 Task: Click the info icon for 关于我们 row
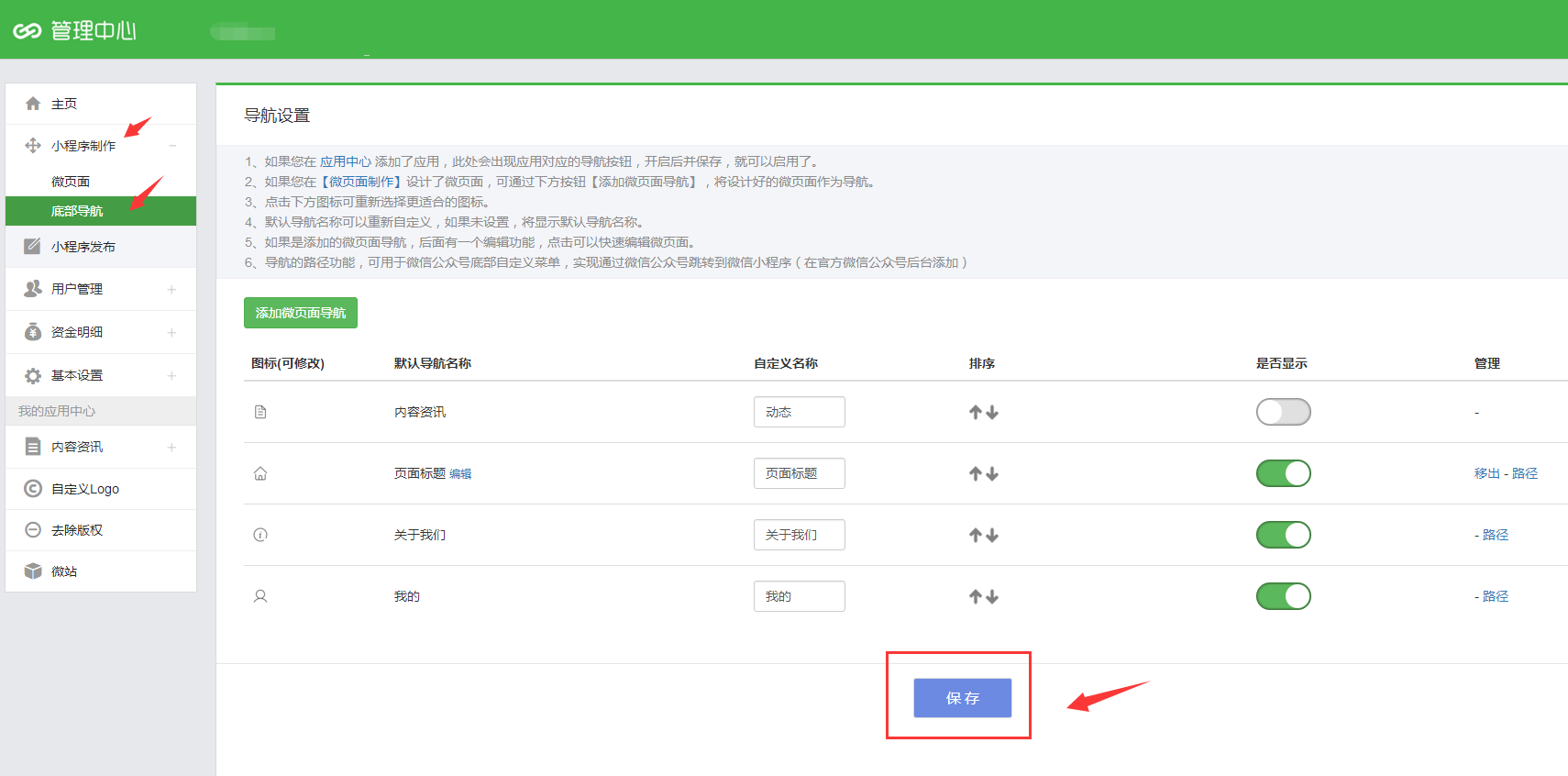(x=260, y=535)
